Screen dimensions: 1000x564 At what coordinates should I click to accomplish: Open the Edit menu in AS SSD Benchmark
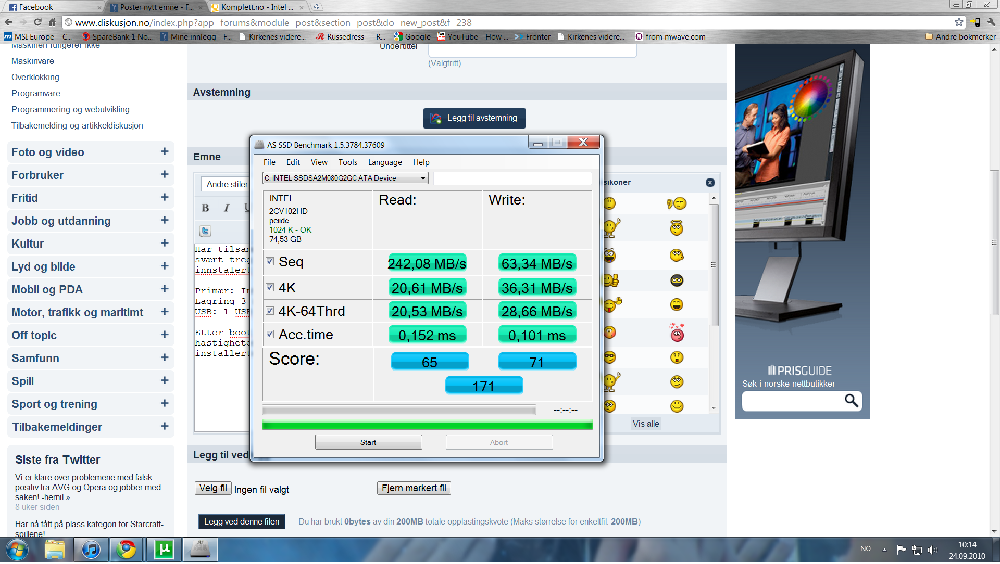[293, 162]
